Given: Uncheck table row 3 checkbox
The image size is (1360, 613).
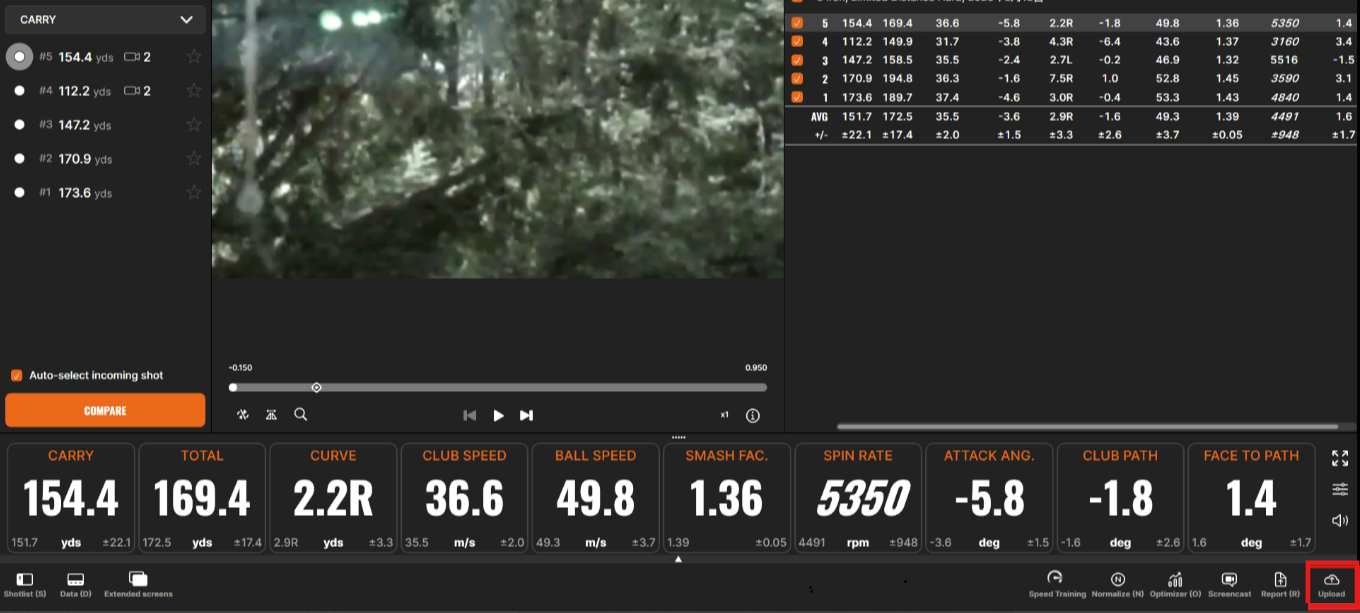Looking at the screenshot, I should [797, 60].
